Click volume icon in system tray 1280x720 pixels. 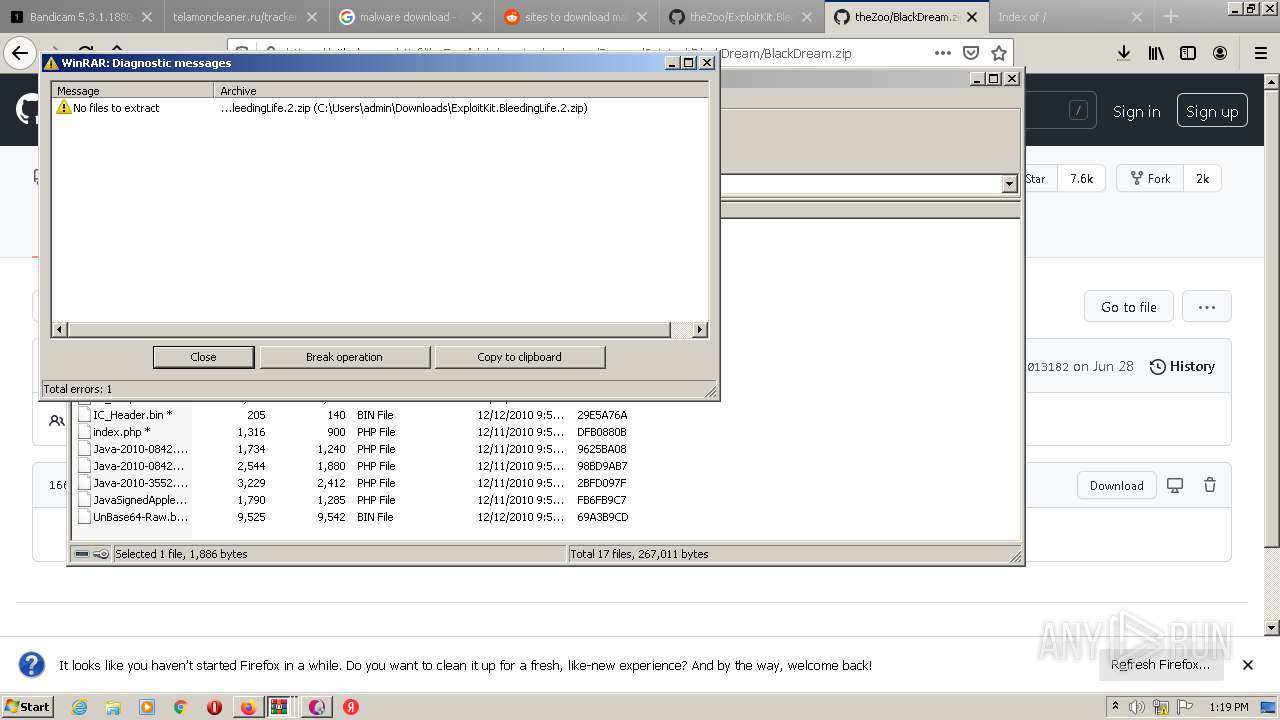click(x=1138, y=707)
